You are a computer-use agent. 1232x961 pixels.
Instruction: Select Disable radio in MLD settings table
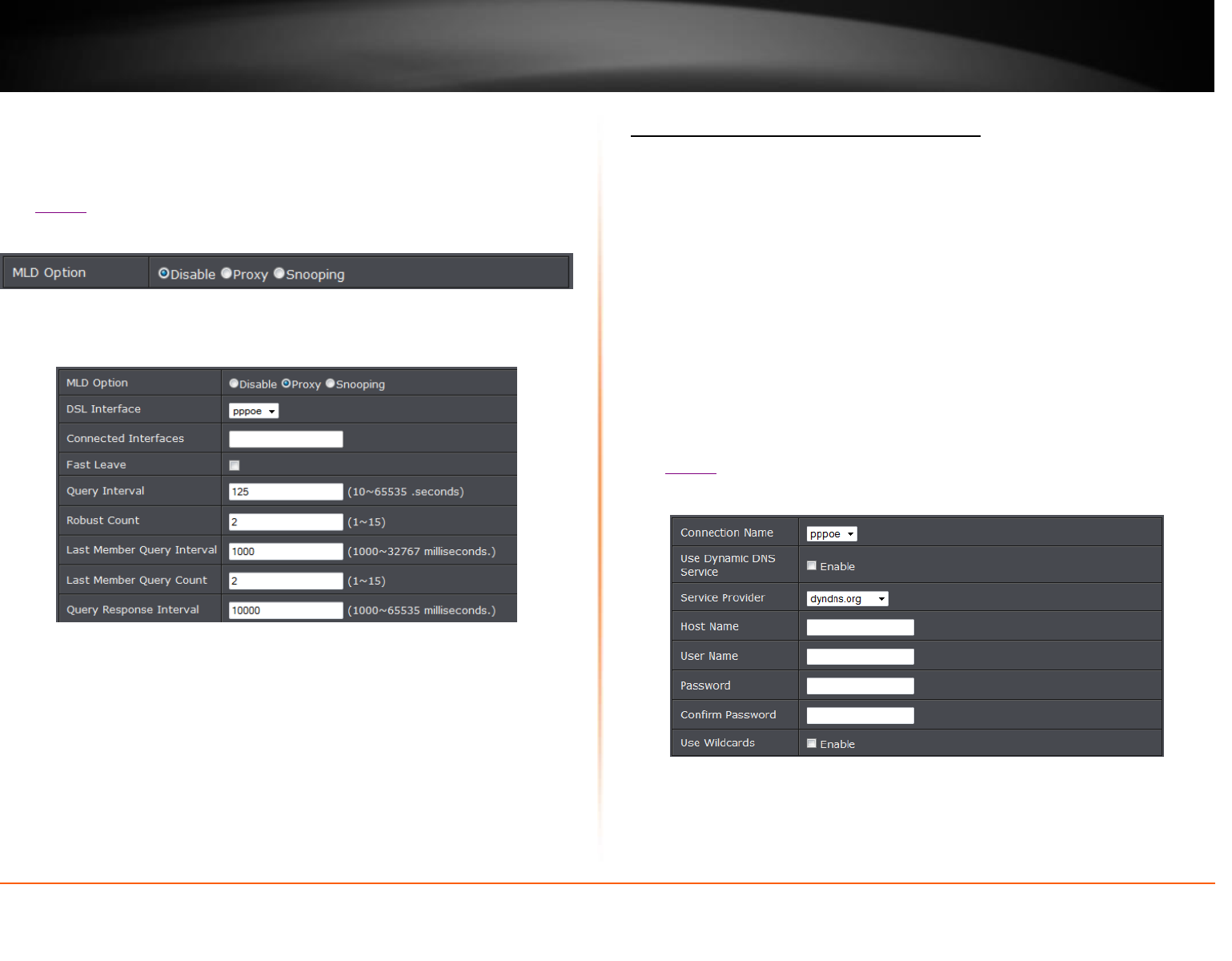pos(234,384)
